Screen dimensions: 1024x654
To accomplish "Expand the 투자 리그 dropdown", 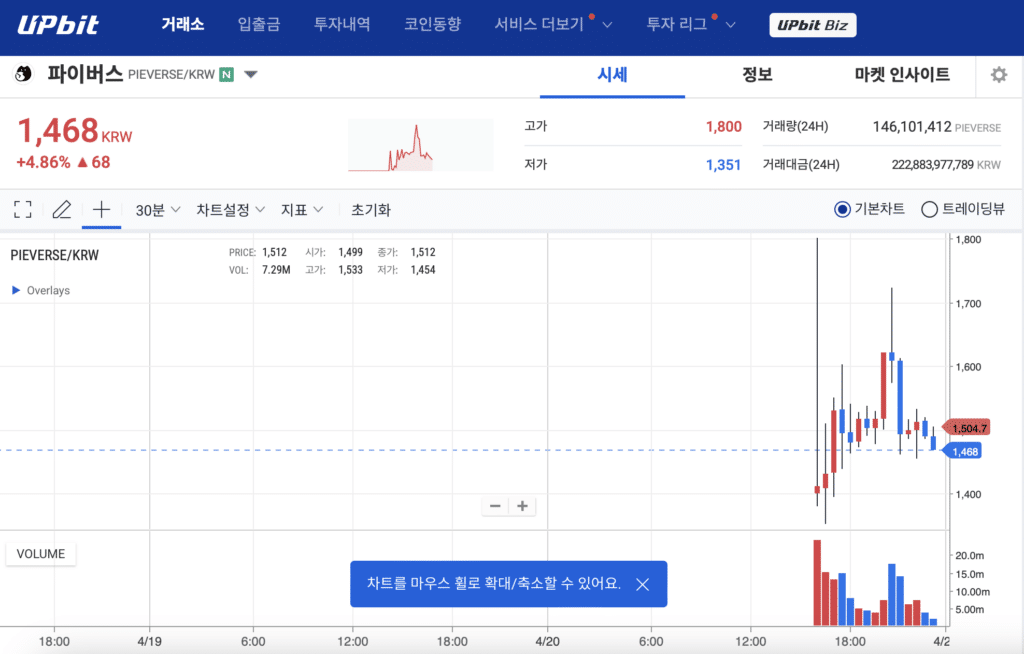I will [690, 25].
